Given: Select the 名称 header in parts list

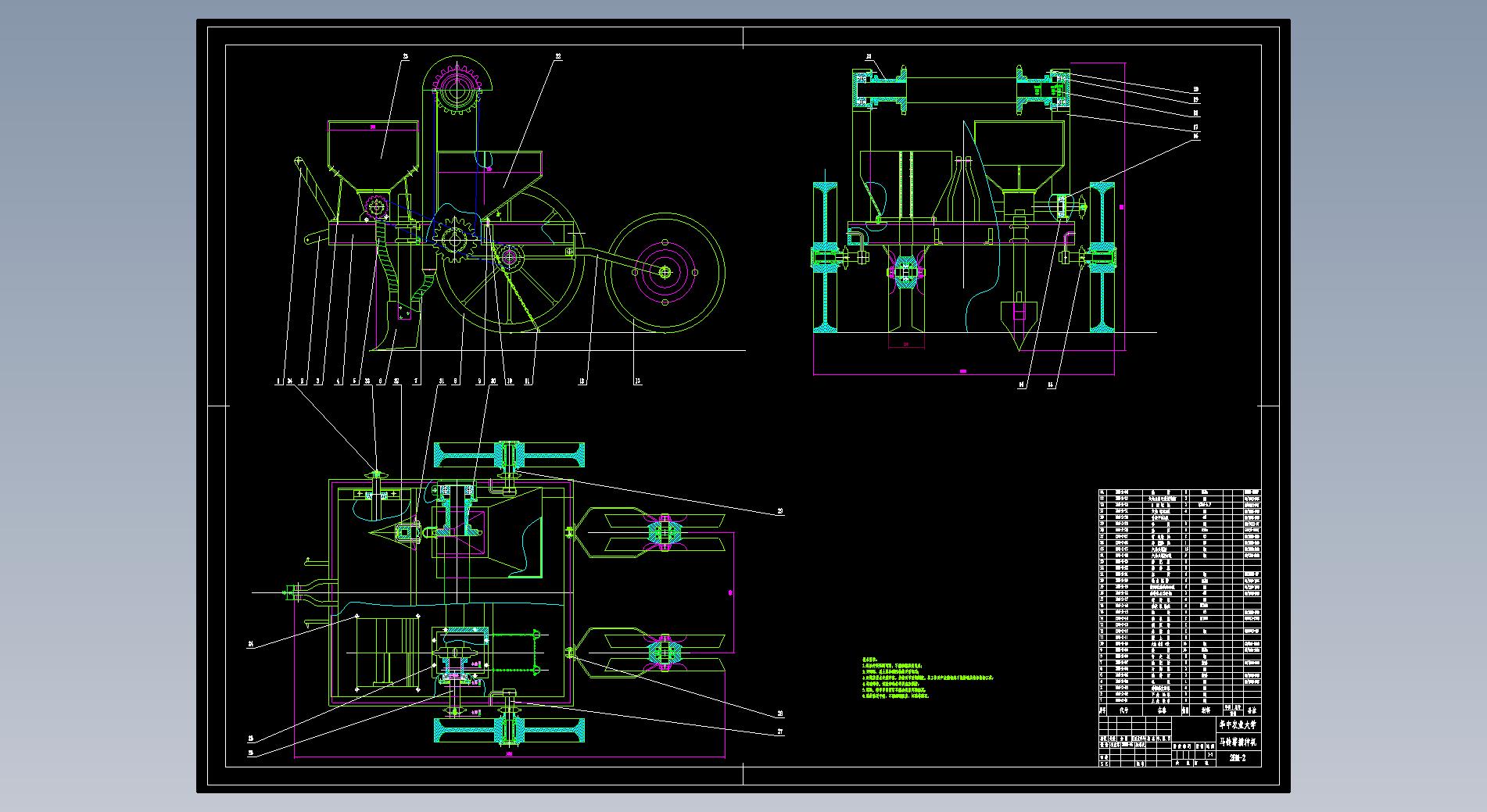Looking at the screenshot, I should tap(1162, 710).
